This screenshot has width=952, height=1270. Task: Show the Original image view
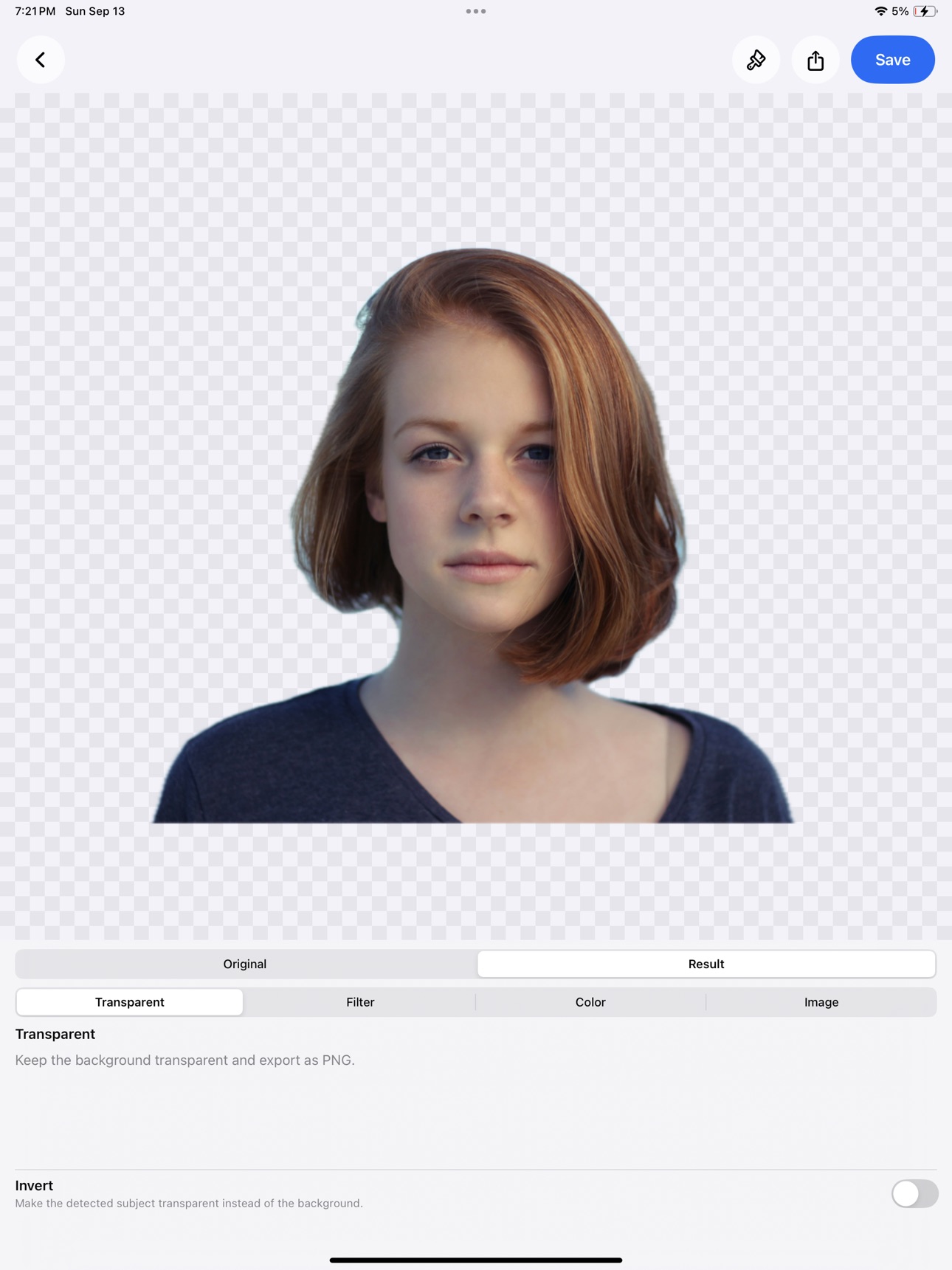[x=245, y=964]
